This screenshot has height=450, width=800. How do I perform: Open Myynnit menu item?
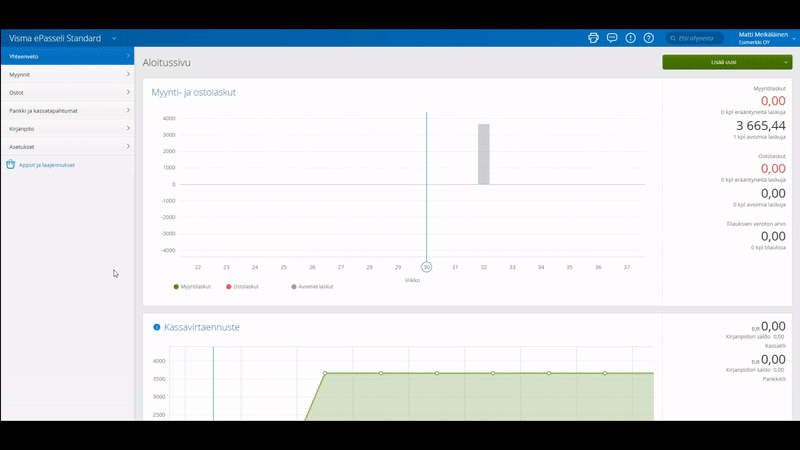pos(67,74)
